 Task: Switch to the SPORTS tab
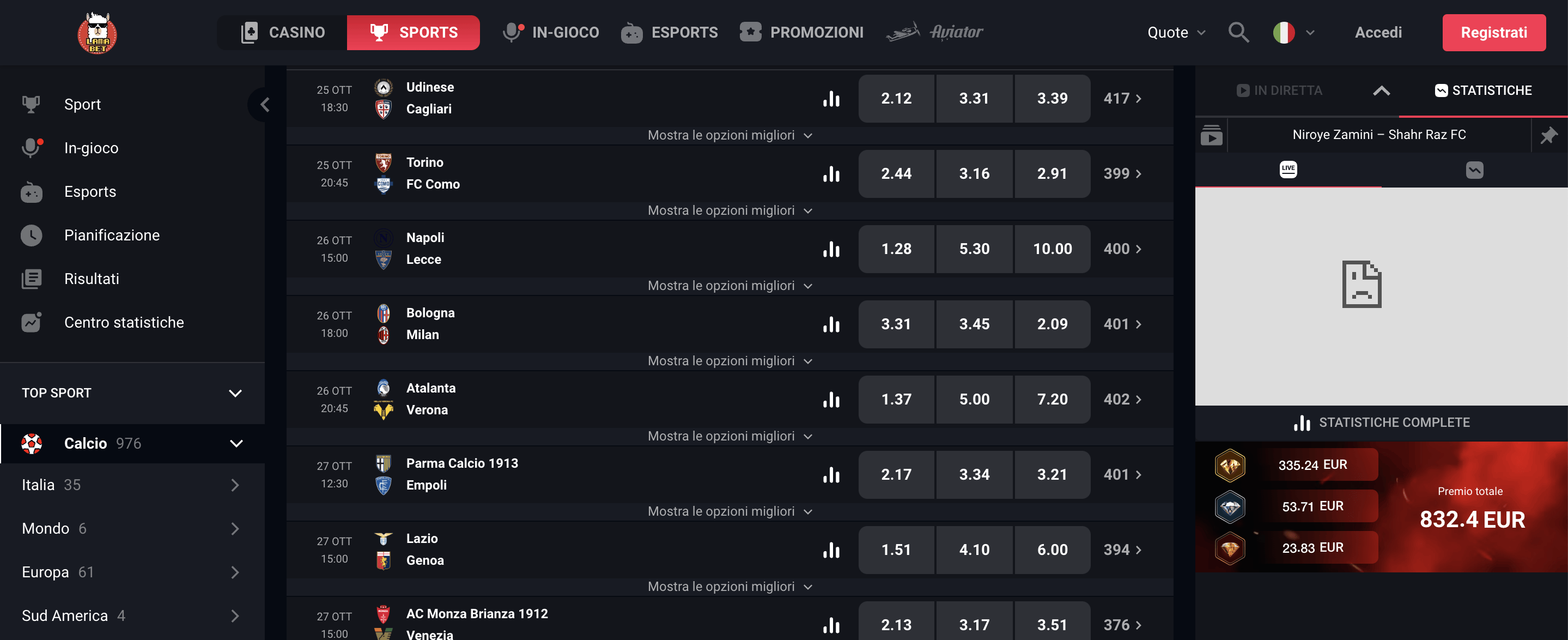[412, 32]
